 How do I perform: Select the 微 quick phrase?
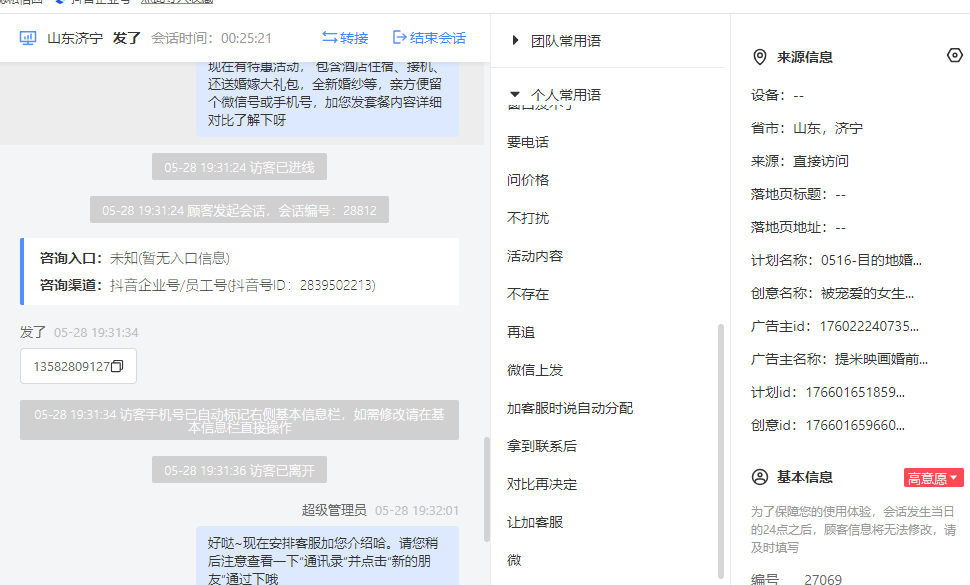click(x=514, y=560)
